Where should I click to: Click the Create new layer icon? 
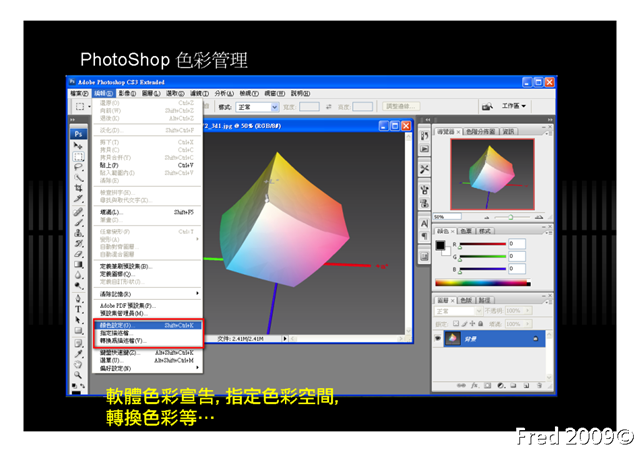[x=527, y=385]
